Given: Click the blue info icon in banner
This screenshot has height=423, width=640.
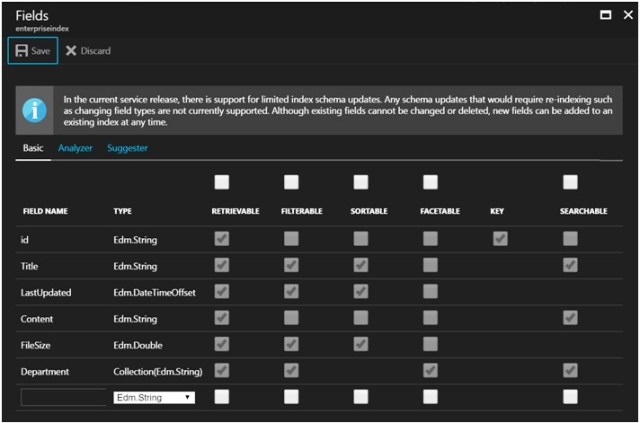Looking at the screenshot, I should [x=34, y=110].
